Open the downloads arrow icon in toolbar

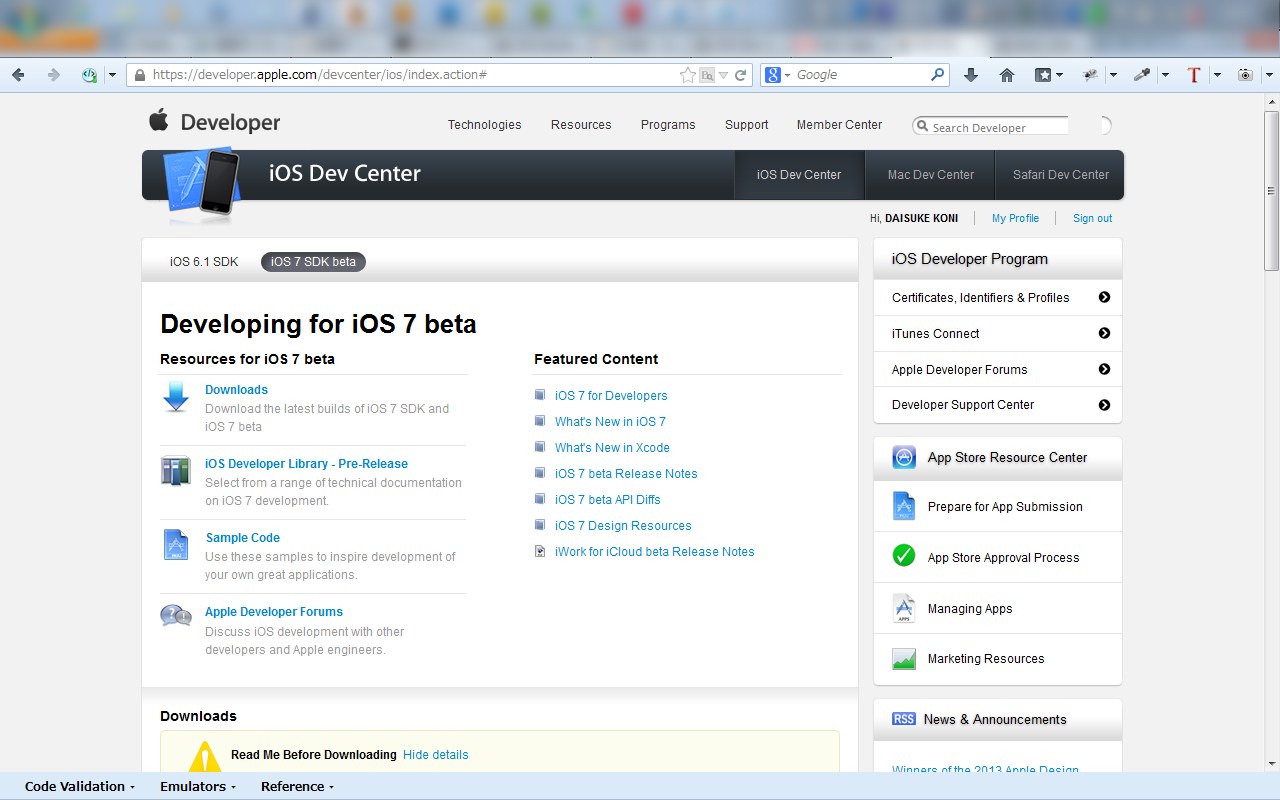click(x=970, y=75)
